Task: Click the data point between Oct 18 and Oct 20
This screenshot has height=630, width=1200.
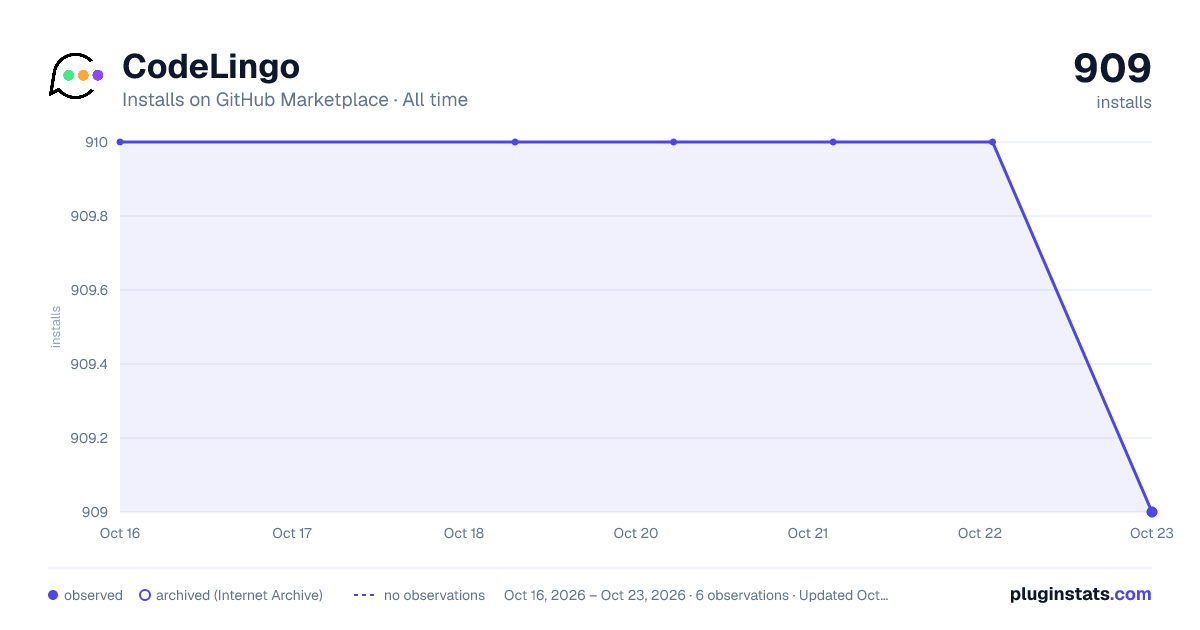Action: click(x=515, y=142)
